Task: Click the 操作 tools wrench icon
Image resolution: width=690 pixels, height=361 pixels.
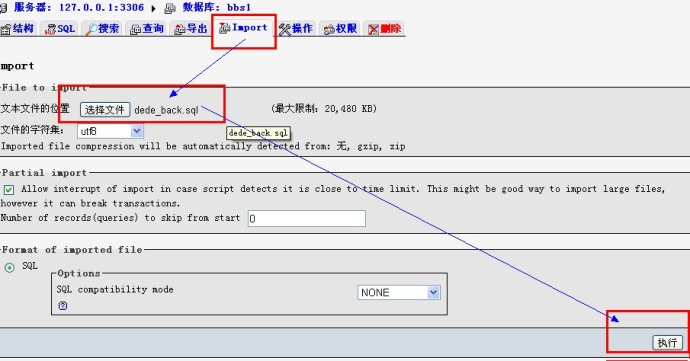Action: [x=285, y=29]
